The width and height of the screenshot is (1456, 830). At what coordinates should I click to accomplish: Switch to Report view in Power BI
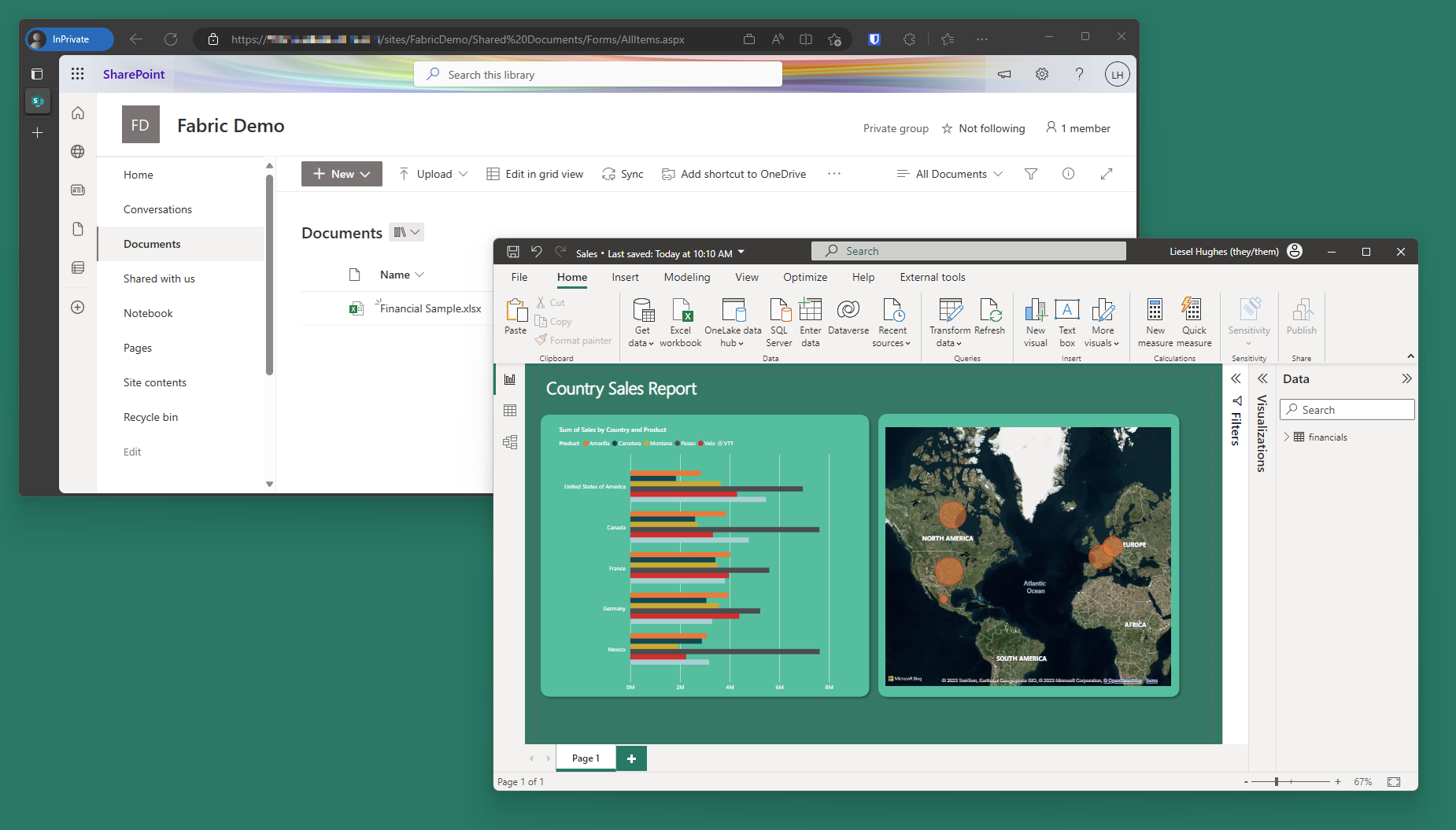pyautogui.click(x=510, y=379)
